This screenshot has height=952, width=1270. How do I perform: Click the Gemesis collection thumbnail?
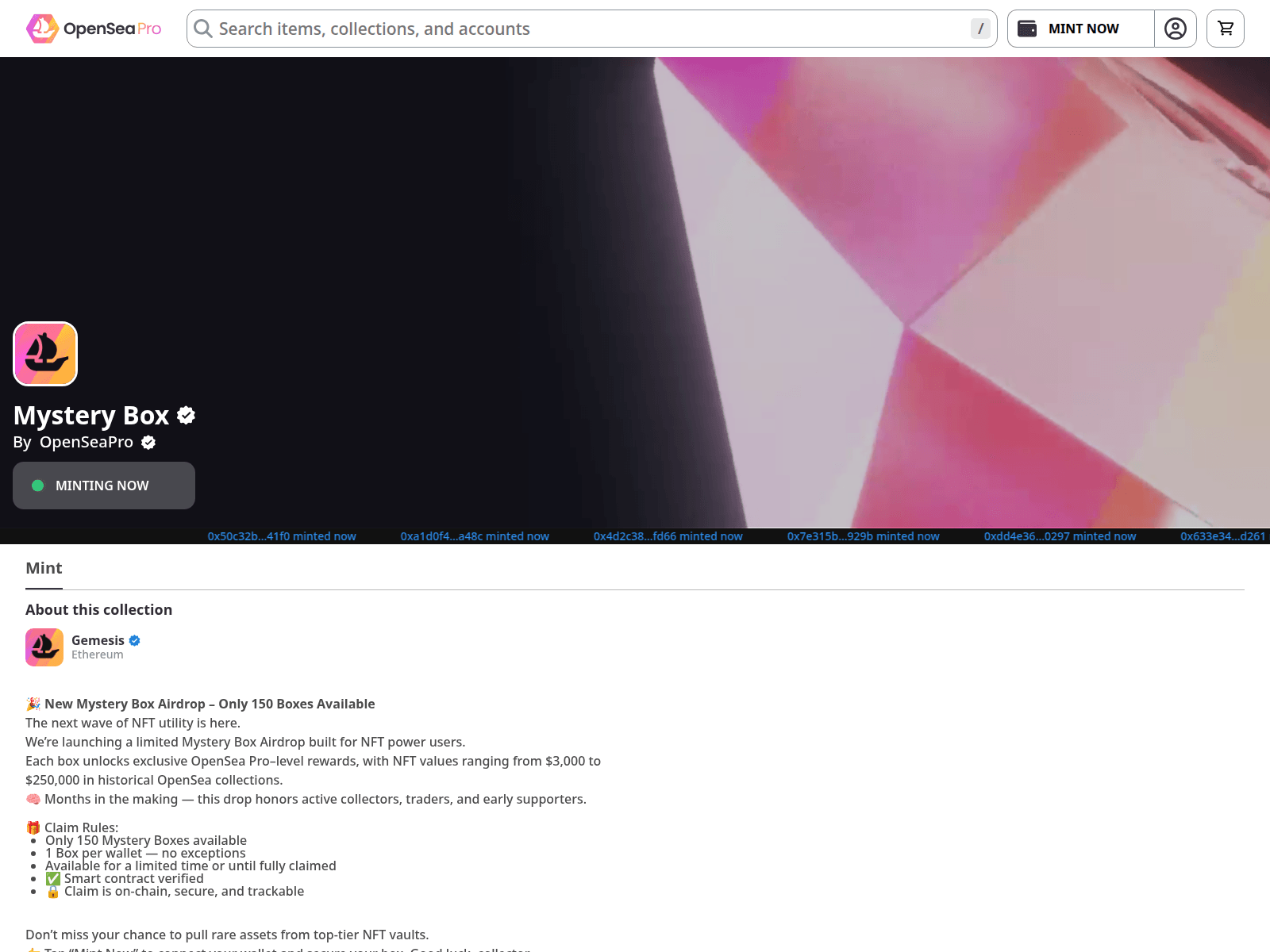tap(44, 647)
